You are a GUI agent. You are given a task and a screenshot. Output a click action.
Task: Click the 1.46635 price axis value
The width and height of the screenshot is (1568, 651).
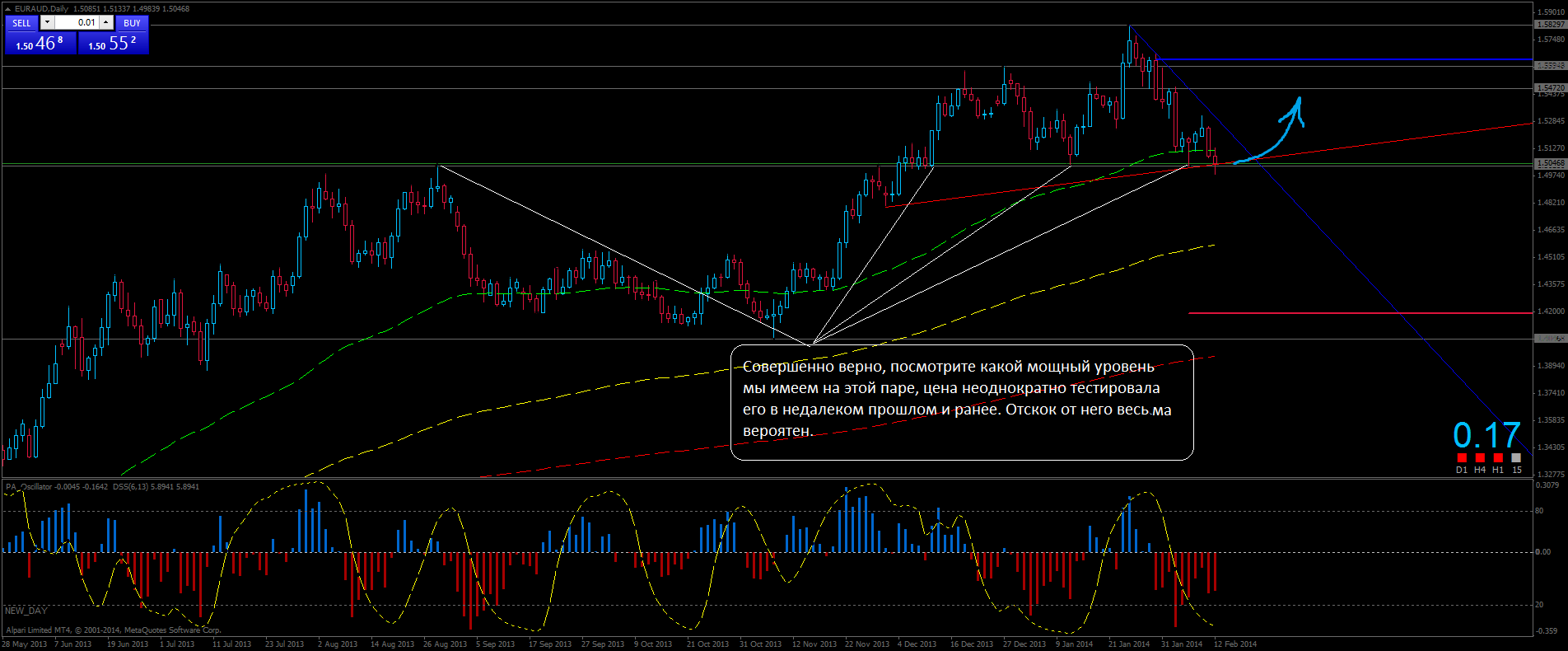[x=1551, y=230]
